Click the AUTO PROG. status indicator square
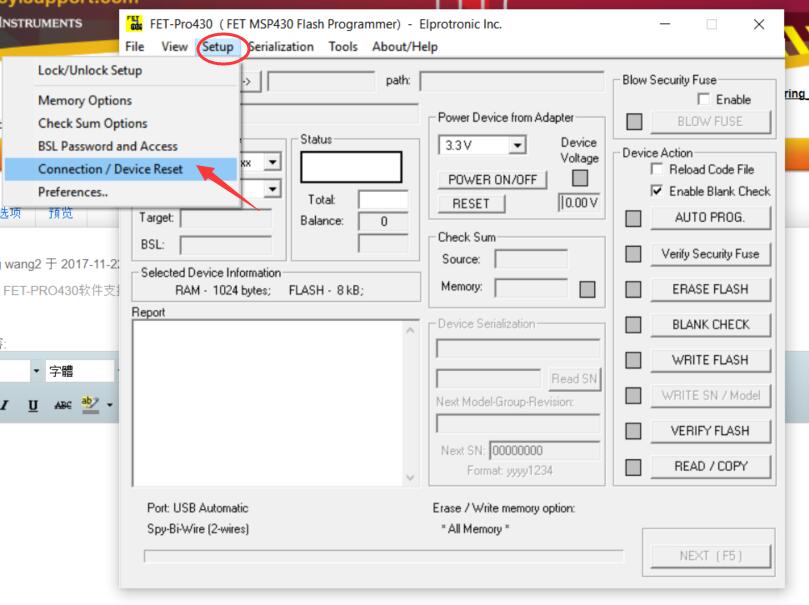Viewport: 809px width, 605px height. (x=633, y=218)
